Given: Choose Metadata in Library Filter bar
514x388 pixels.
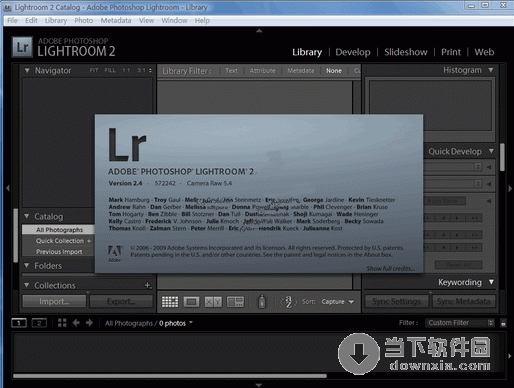Looking at the screenshot, I should pyautogui.click(x=300, y=71).
